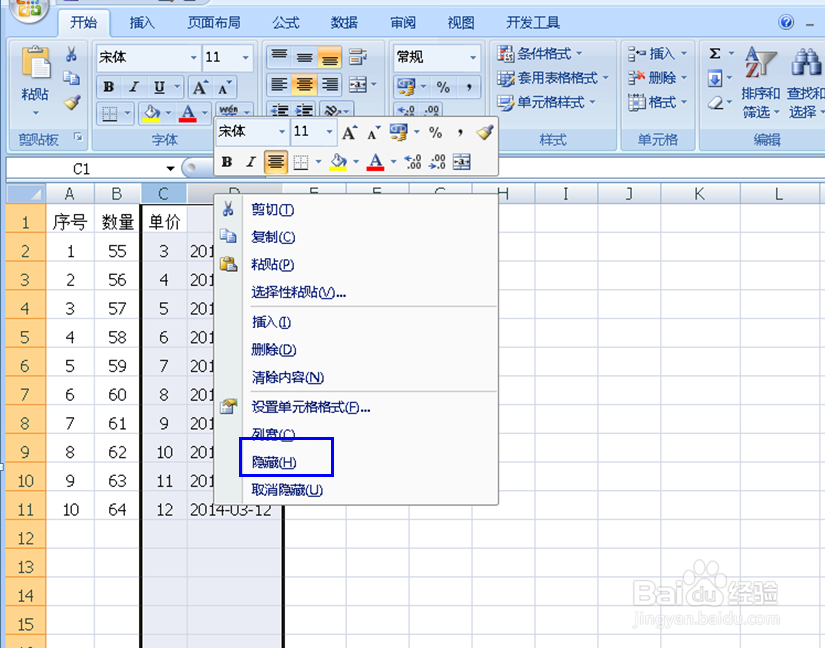The height and width of the screenshot is (648, 825).
Task: Toggle underline in the ribbon Font group
Action: click(158, 87)
